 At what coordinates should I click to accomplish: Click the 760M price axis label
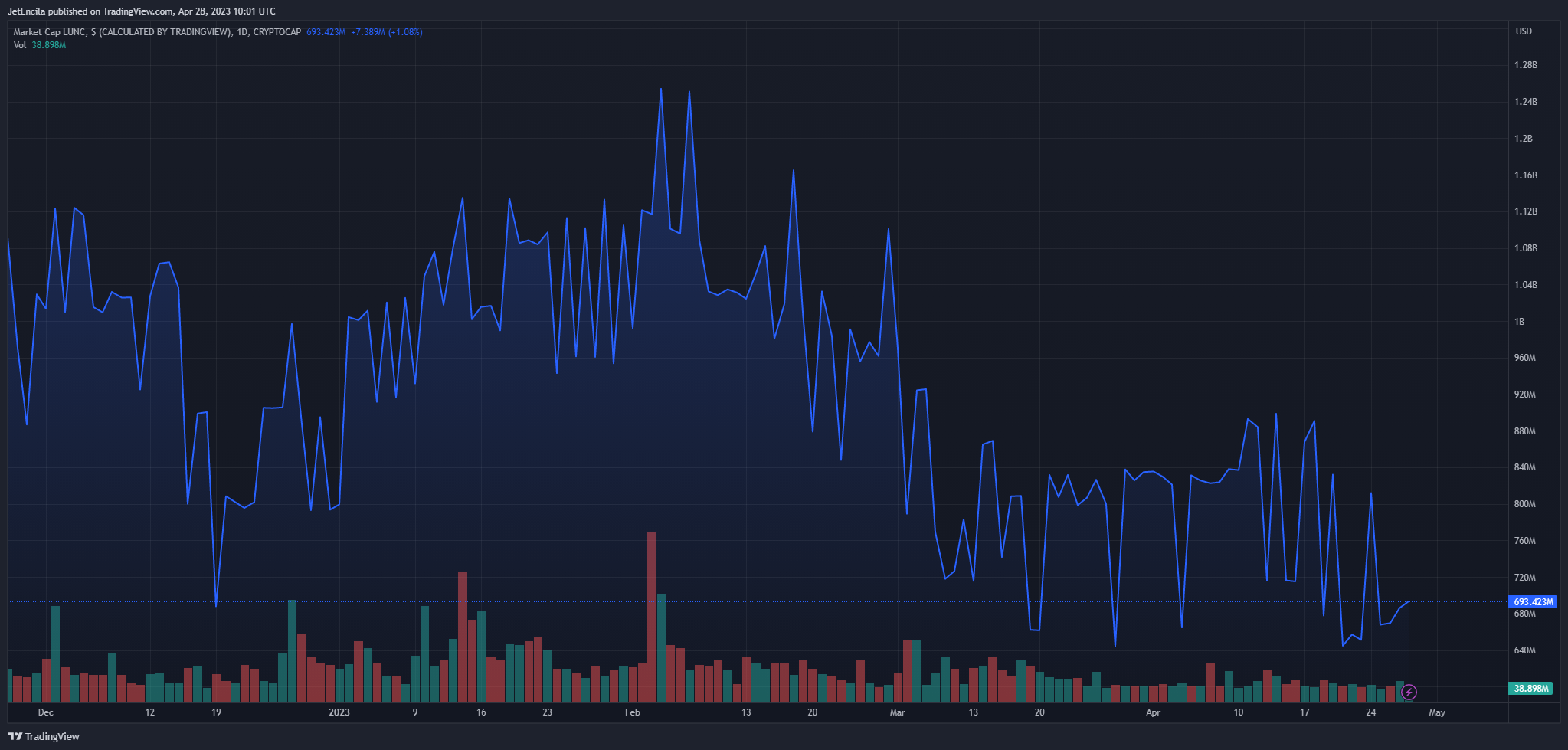[1525, 541]
